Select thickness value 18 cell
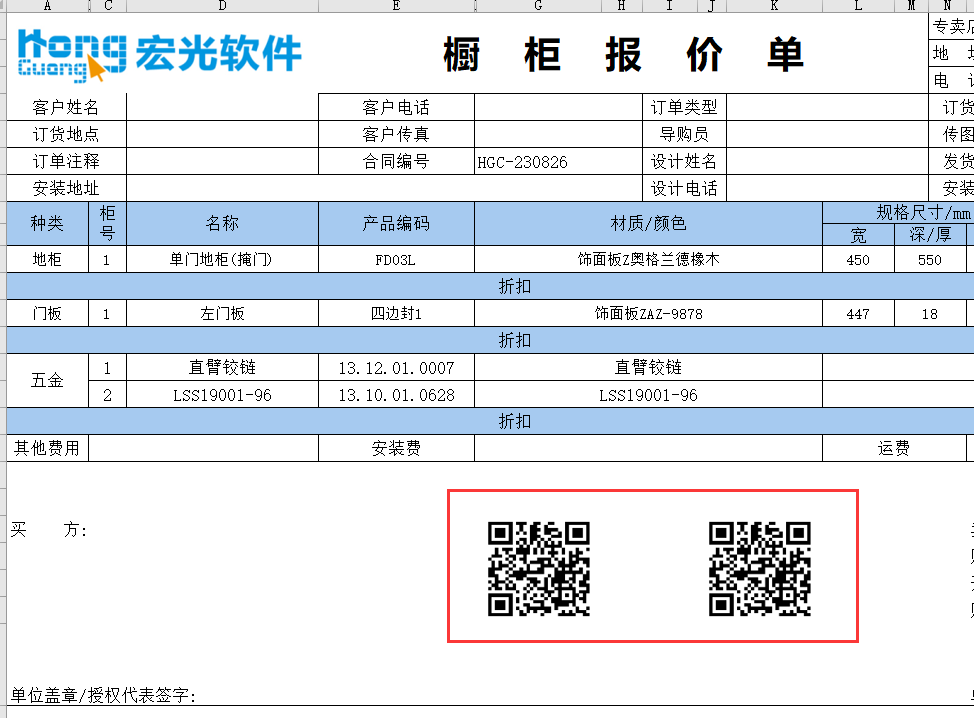Screen dimensions: 974x718 pyautogui.click(x=930, y=313)
